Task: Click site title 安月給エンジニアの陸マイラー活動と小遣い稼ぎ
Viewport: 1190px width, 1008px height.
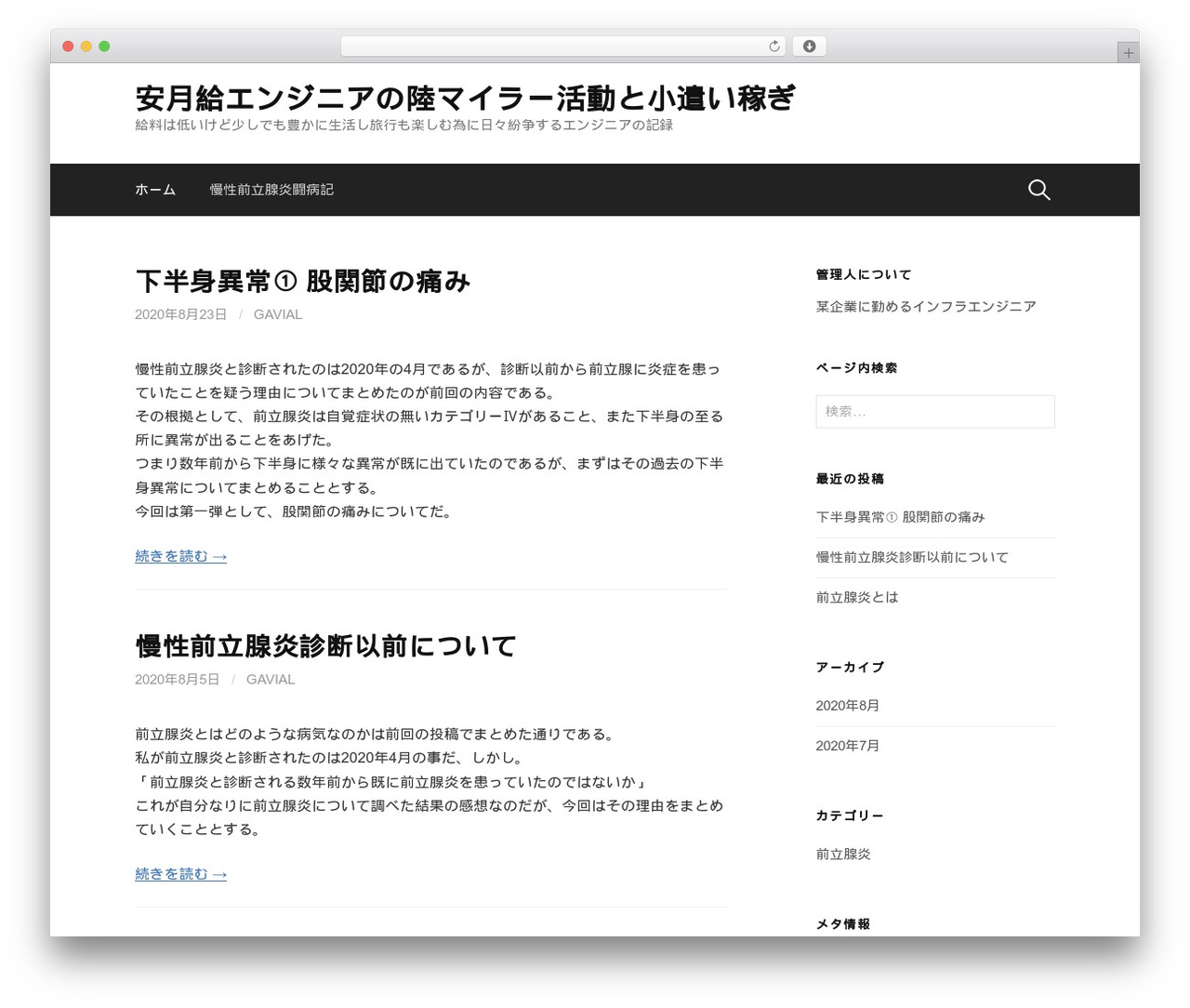Action: tap(465, 98)
